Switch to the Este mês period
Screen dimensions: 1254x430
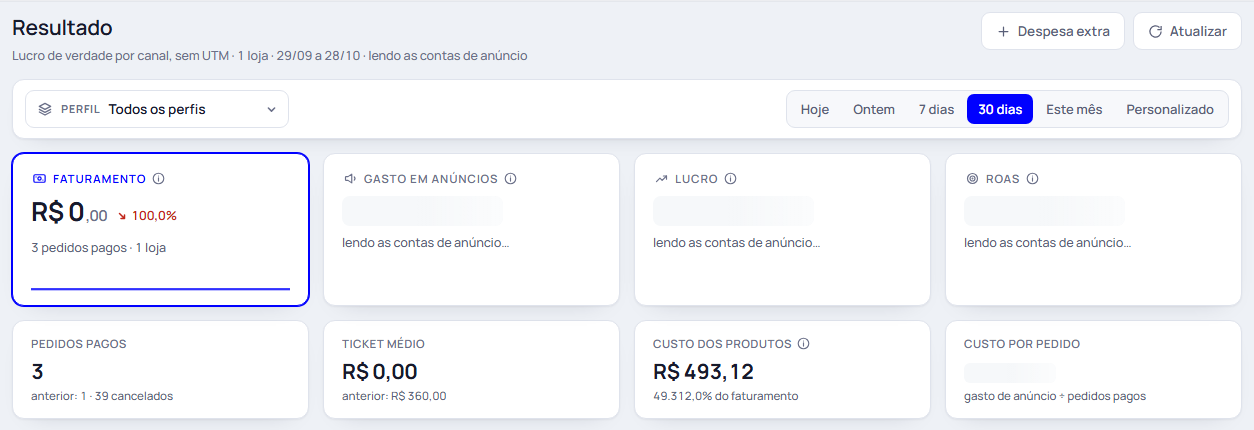(x=1074, y=109)
